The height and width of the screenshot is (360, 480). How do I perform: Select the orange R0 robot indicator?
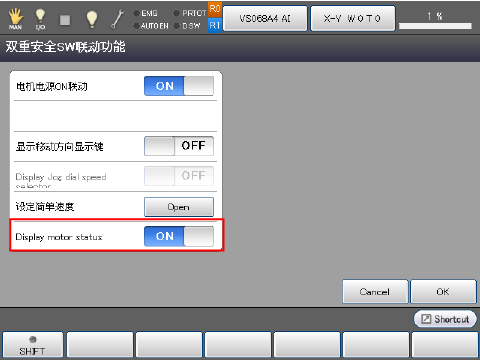tap(215, 9)
